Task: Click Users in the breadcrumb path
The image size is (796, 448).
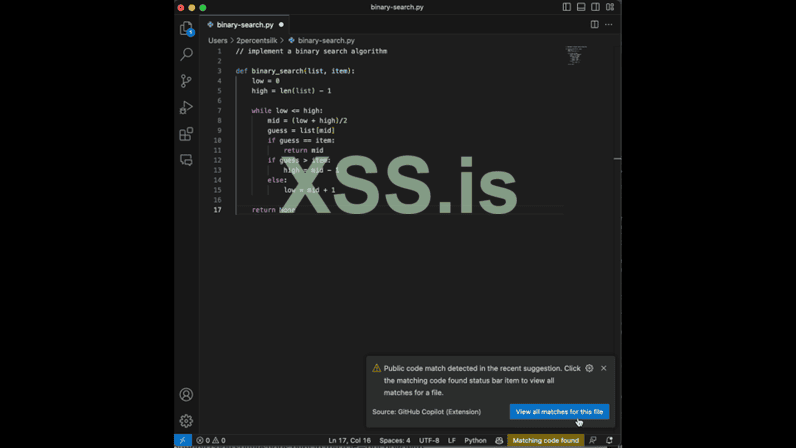Action: pos(218,40)
